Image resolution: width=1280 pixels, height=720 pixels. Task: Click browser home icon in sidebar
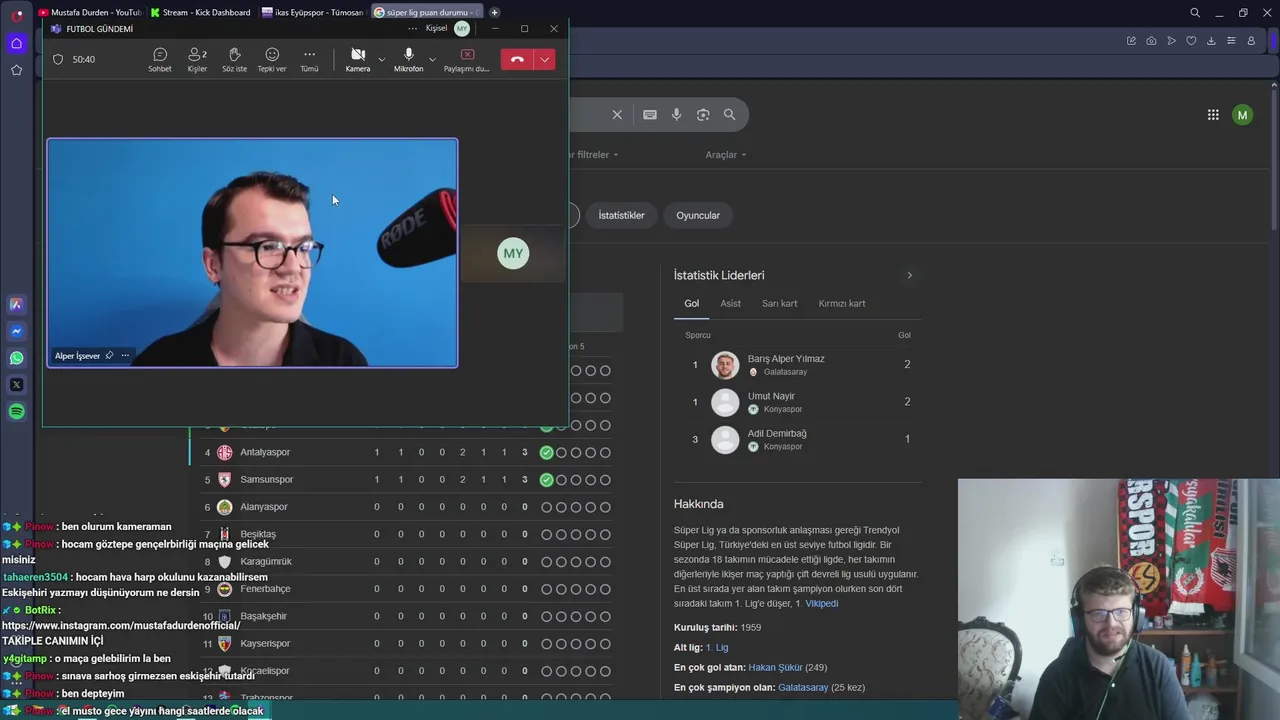(x=16, y=43)
